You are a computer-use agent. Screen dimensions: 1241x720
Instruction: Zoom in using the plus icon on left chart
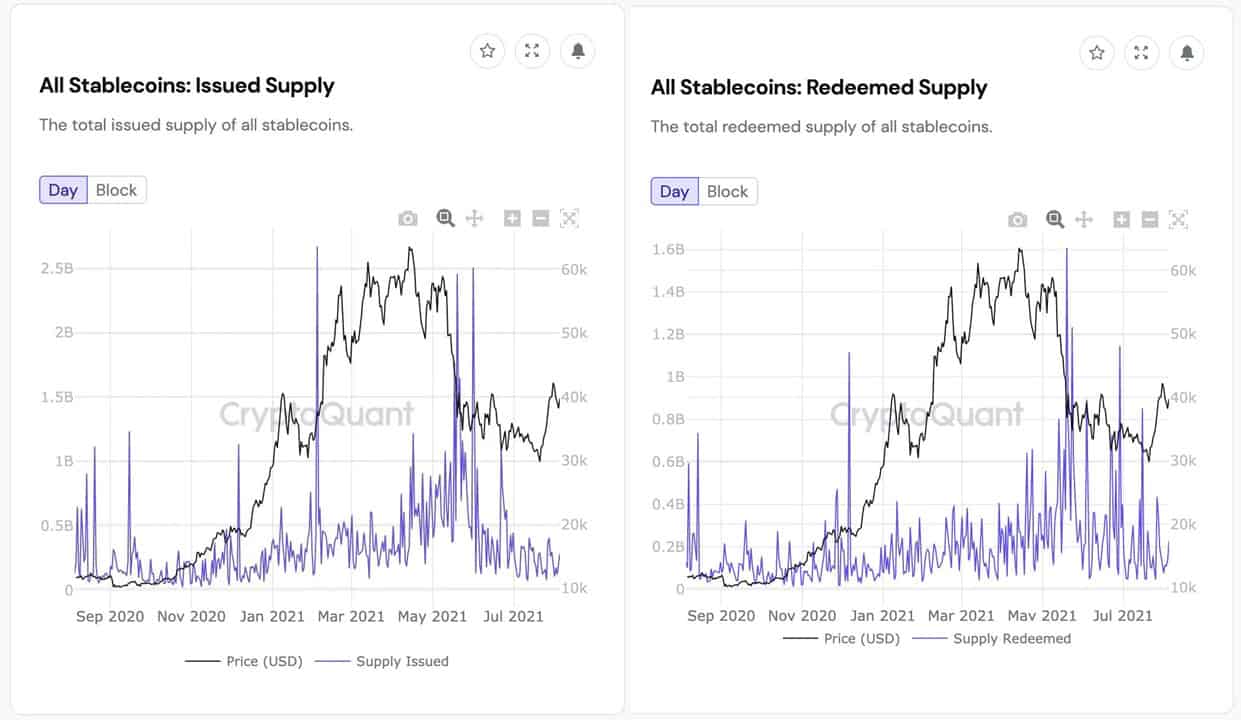[x=512, y=218]
